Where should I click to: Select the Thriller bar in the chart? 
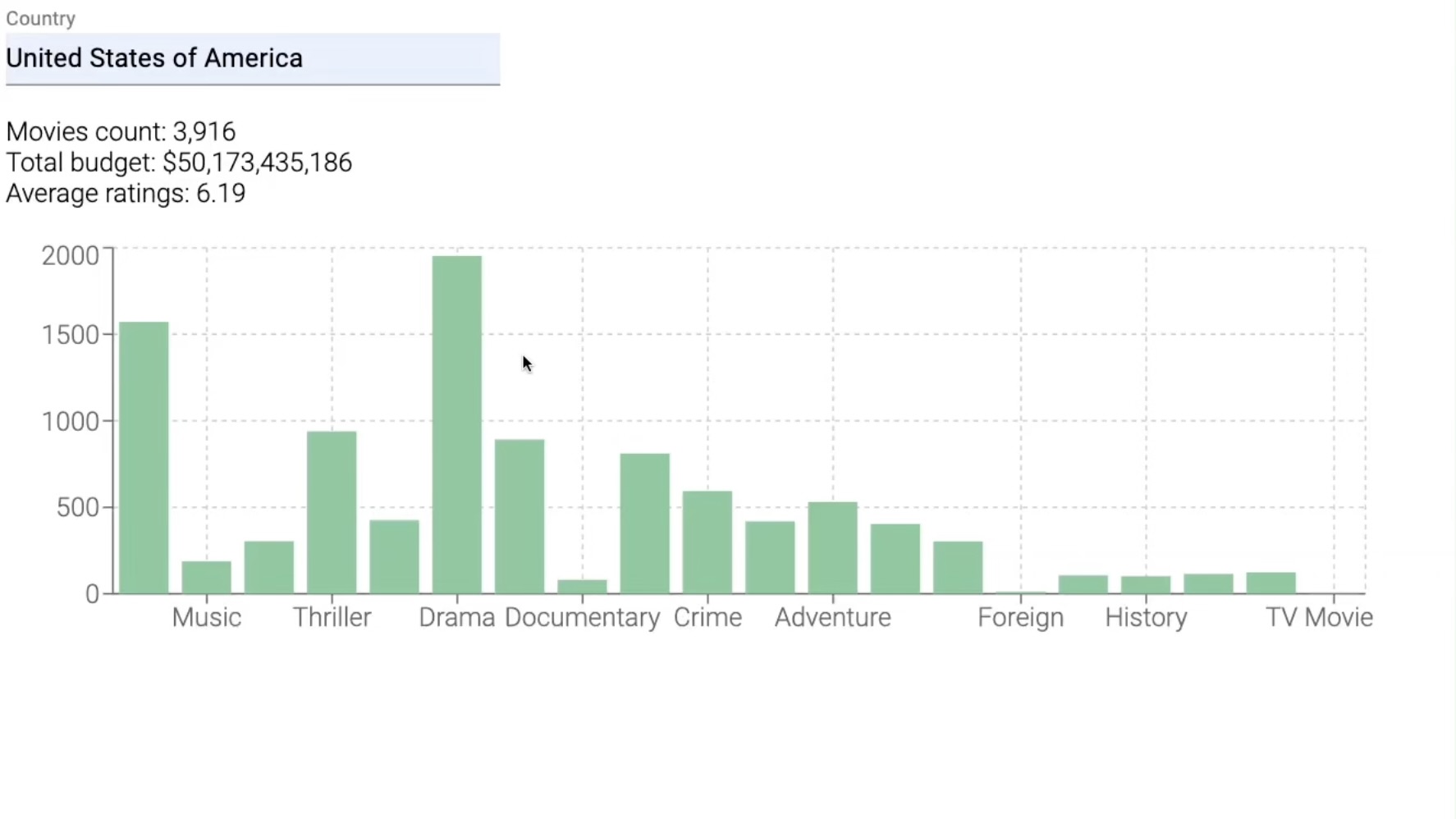pyautogui.click(x=332, y=512)
